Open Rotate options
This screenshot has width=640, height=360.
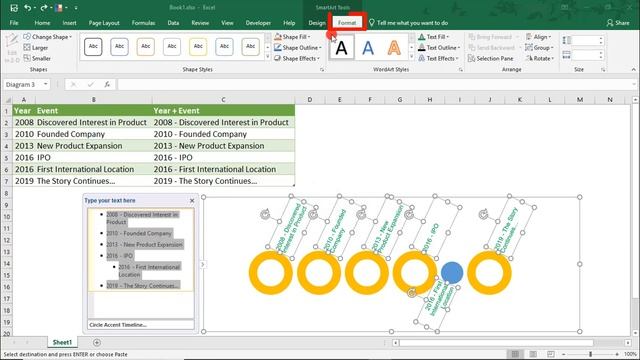point(540,58)
